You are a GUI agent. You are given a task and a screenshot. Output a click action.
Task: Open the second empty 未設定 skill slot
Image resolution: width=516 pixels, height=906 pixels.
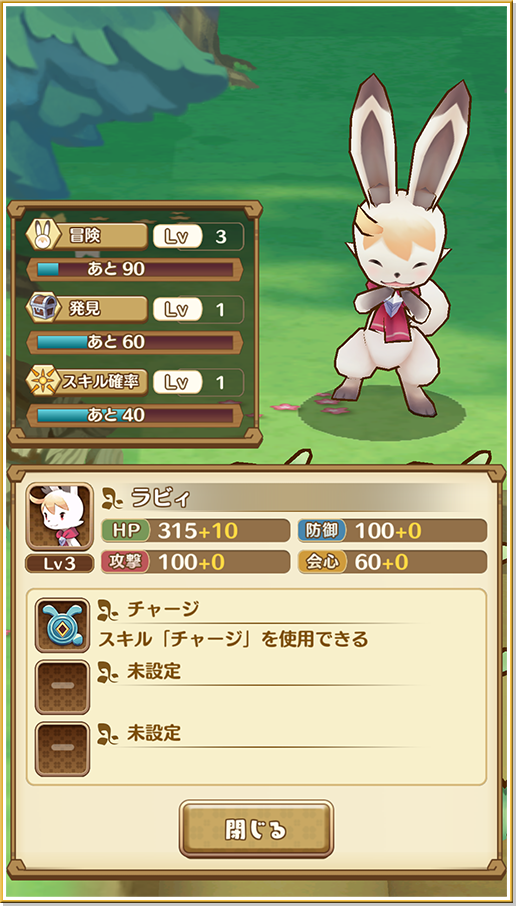point(62,749)
